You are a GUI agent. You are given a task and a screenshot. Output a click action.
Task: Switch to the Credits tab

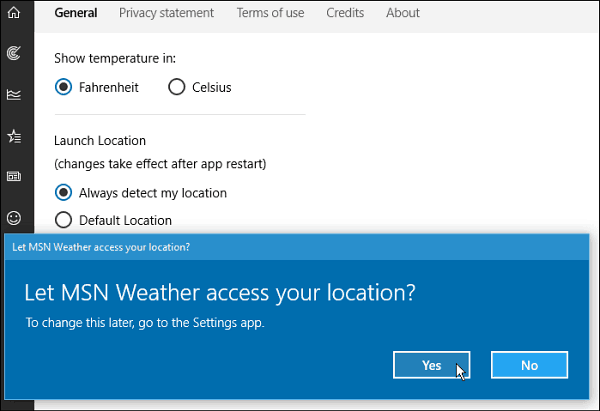point(345,13)
